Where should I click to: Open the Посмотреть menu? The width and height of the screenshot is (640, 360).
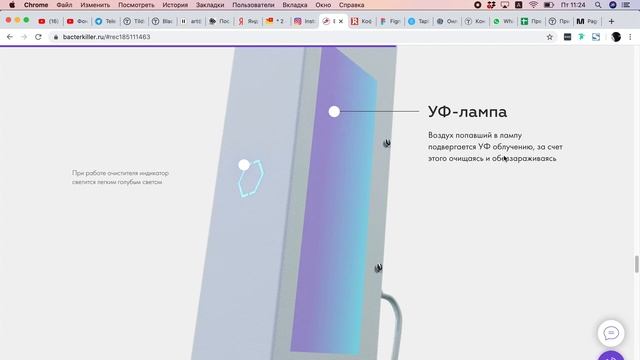[136, 5]
